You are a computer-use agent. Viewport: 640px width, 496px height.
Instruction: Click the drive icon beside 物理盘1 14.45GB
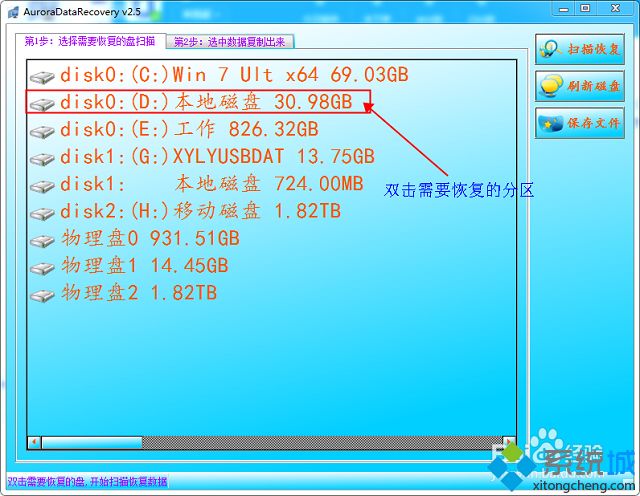[x=42, y=268]
